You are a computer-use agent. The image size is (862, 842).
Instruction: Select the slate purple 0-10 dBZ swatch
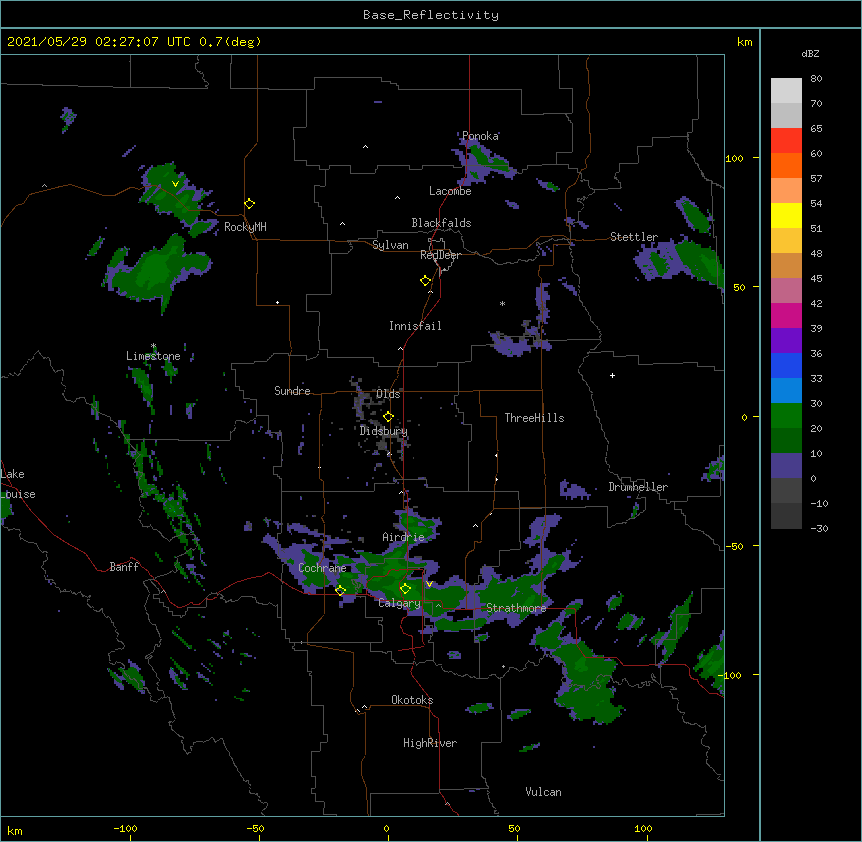[x=786, y=466]
